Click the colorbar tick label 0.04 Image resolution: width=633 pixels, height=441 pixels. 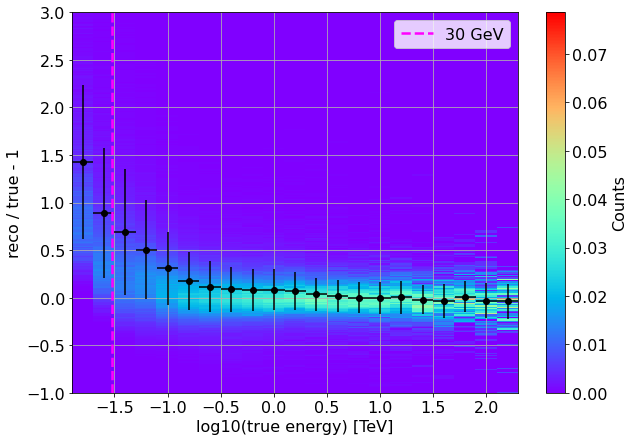589,200
